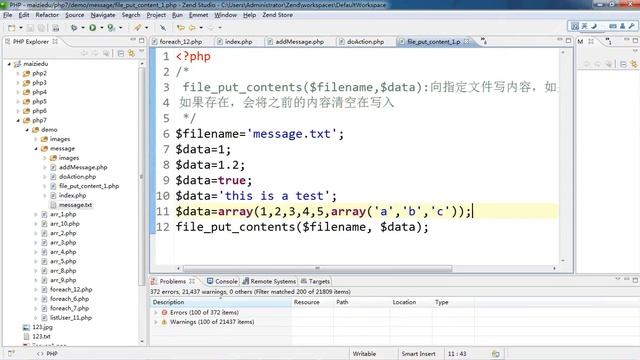Start the Debug toolbar icon

(x=74, y=28)
